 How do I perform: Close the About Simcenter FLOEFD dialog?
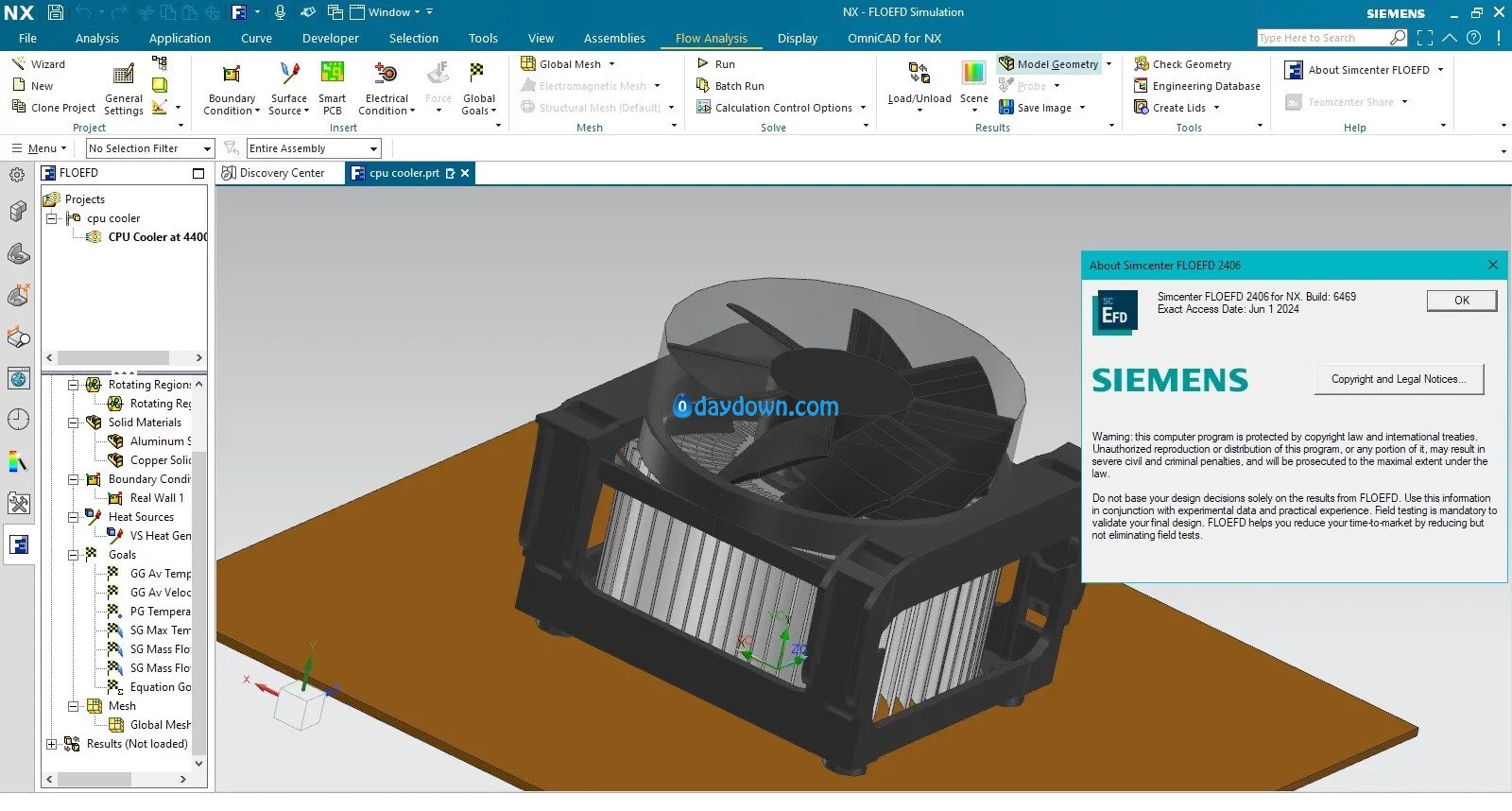coord(1493,265)
